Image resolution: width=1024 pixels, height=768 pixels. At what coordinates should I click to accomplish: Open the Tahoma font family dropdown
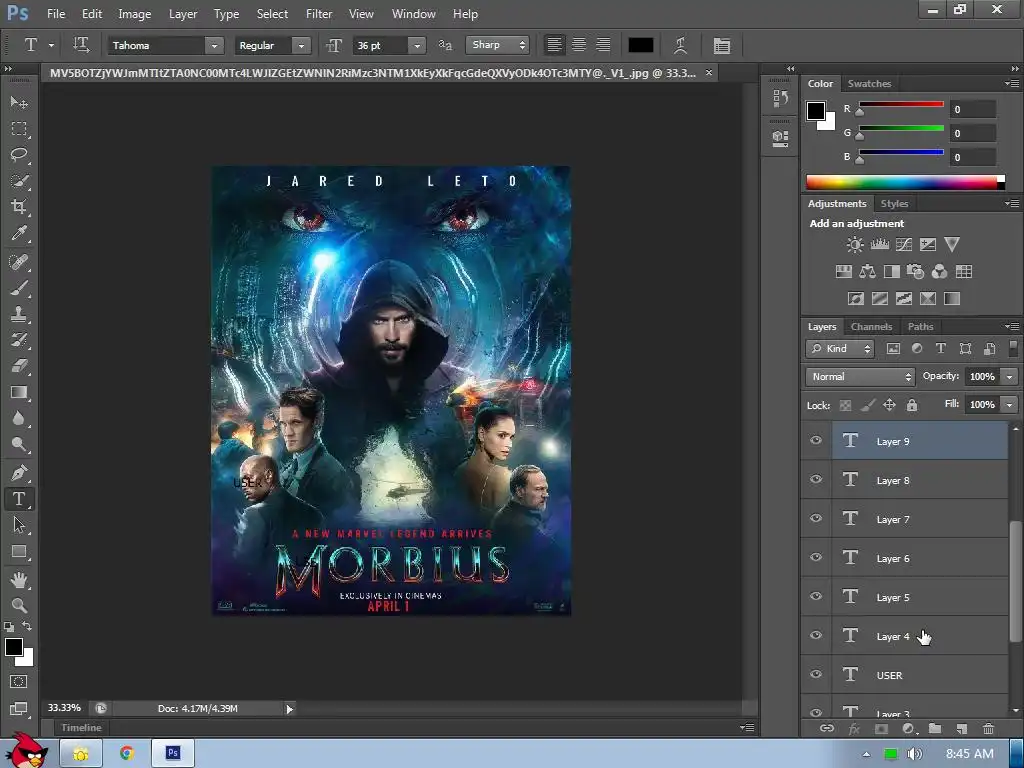coord(214,45)
